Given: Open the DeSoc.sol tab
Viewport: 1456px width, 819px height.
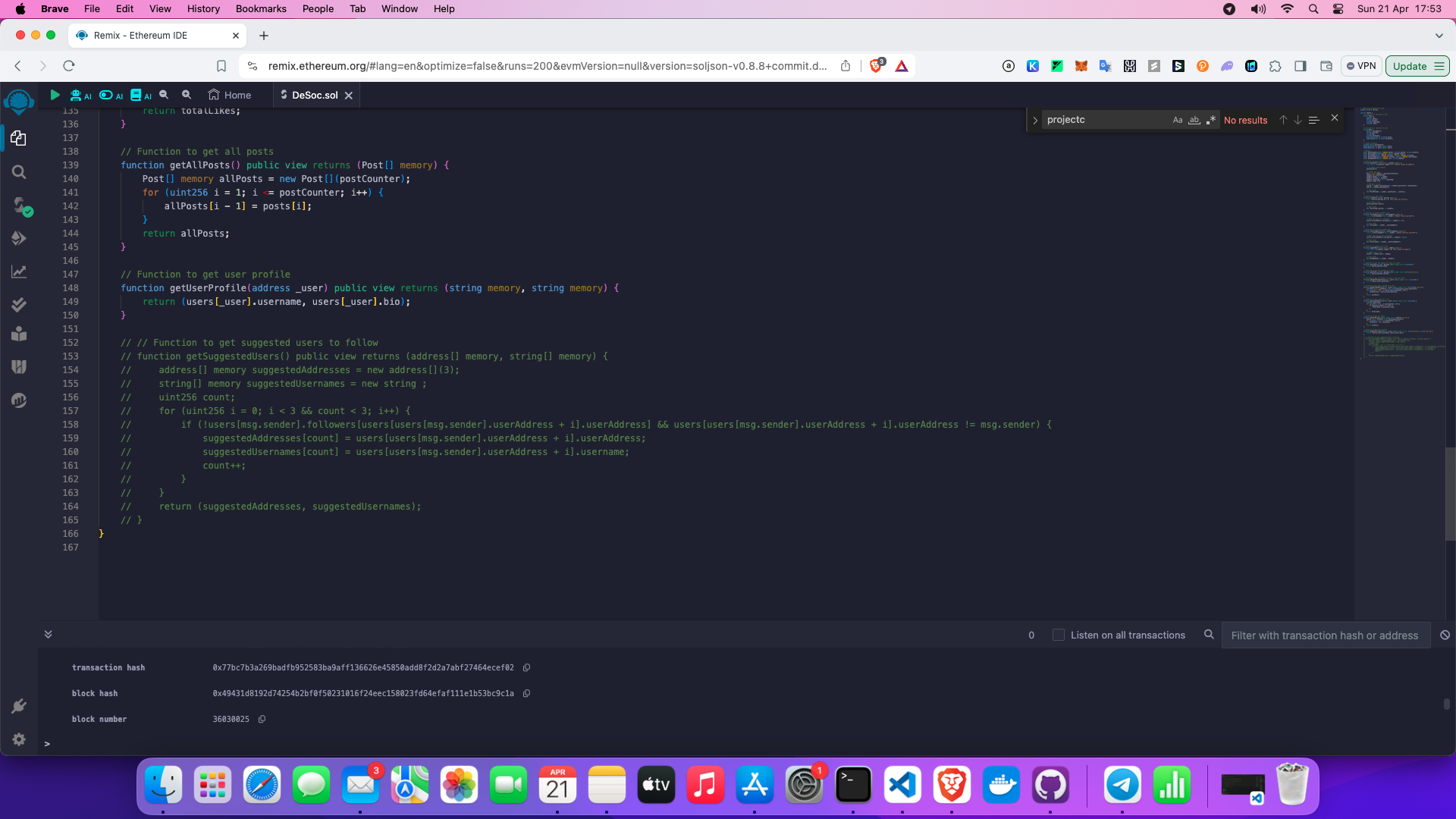Looking at the screenshot, I should [x=314, y=95].
